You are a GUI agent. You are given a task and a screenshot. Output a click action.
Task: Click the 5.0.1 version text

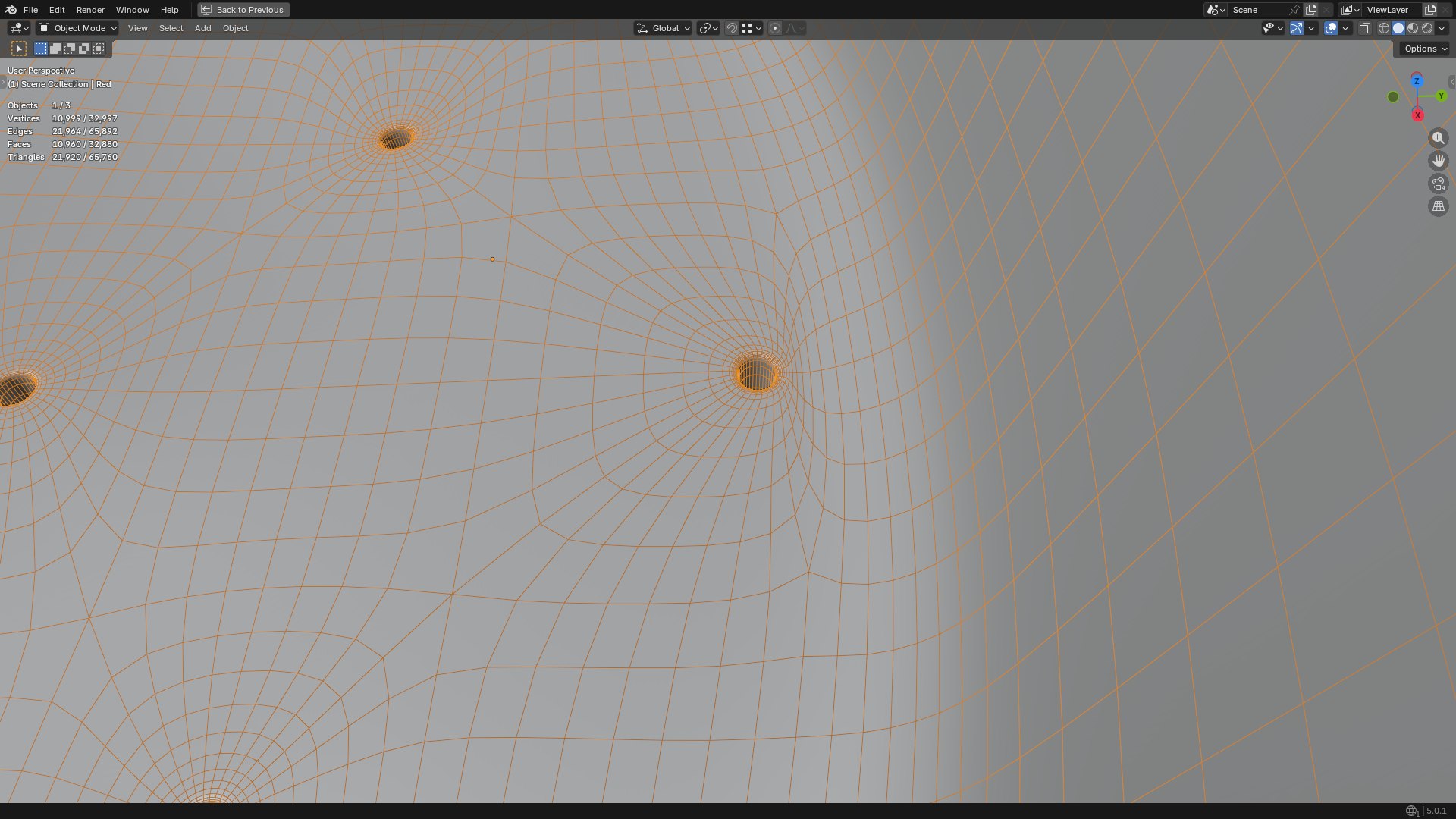pos(1436,811)
